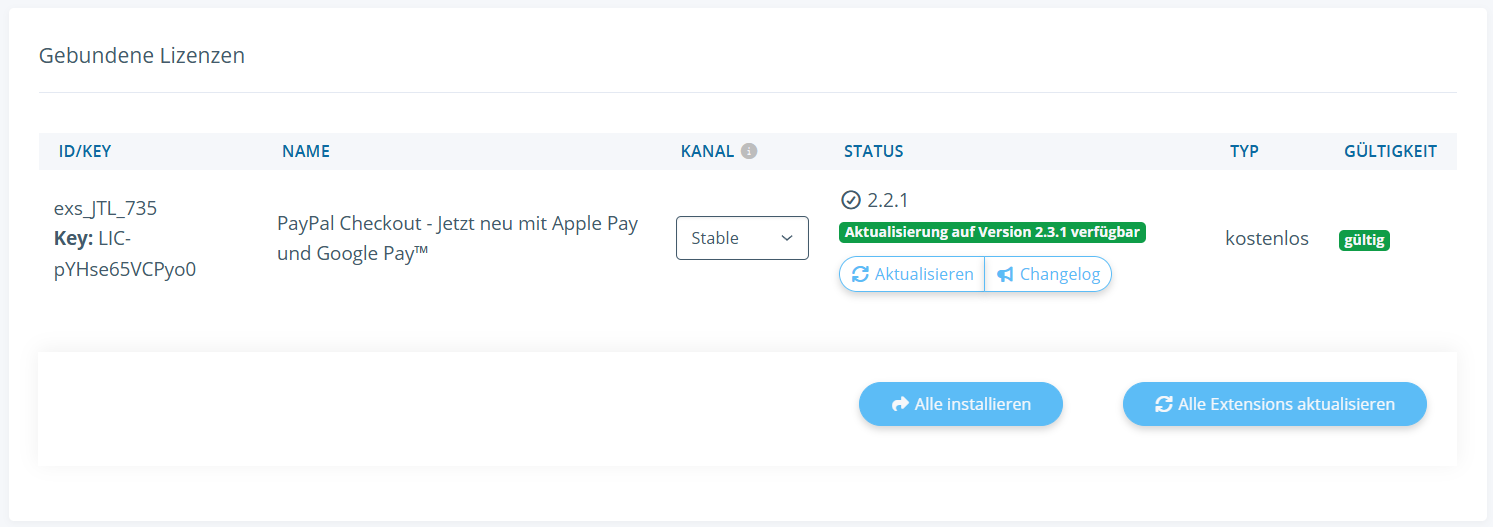Update the PayPal Checkout plugin via Aktualisieren

[912, 274]
